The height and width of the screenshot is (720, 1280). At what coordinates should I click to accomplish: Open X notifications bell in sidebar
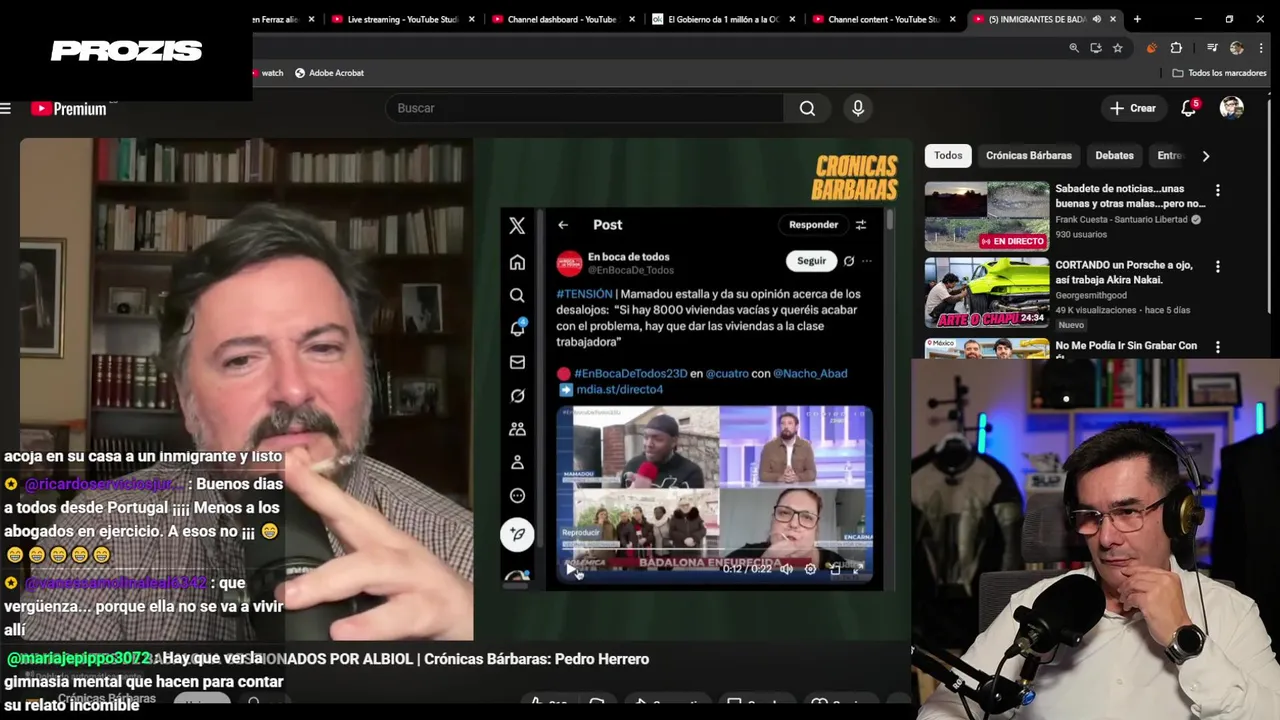coord(517,328)
